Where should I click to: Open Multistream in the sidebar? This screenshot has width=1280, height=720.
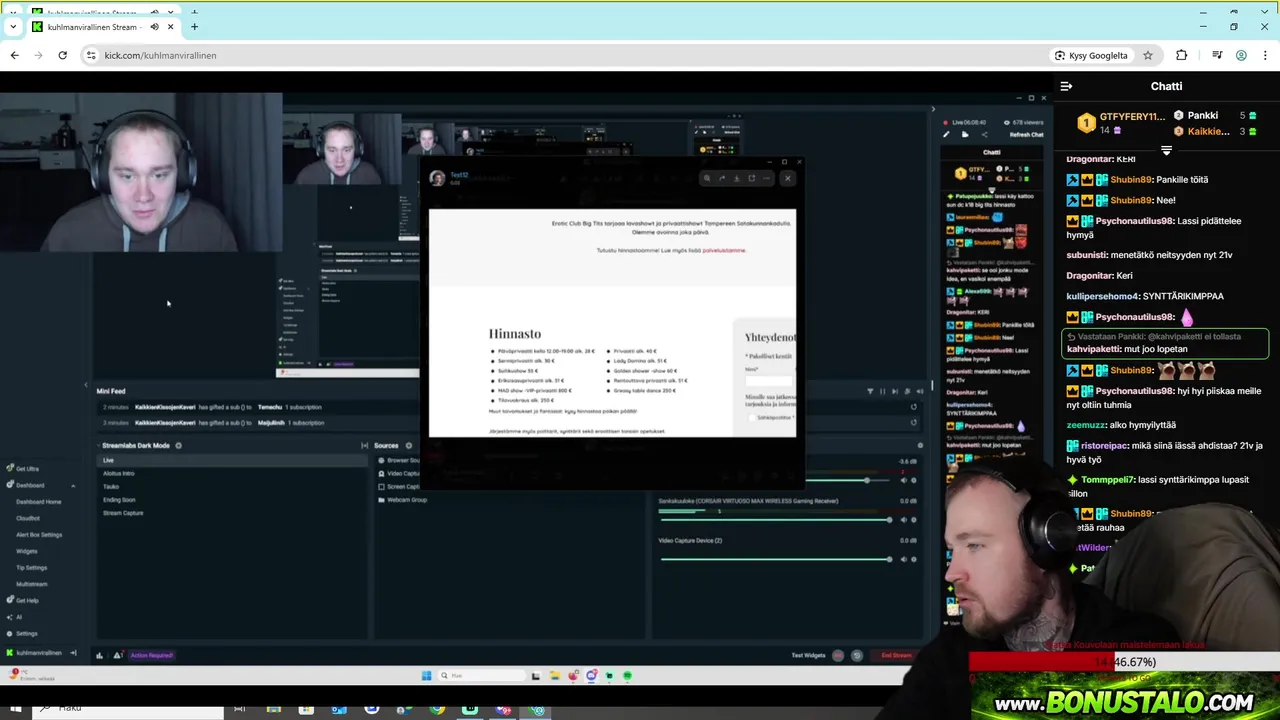click(31, 584)
